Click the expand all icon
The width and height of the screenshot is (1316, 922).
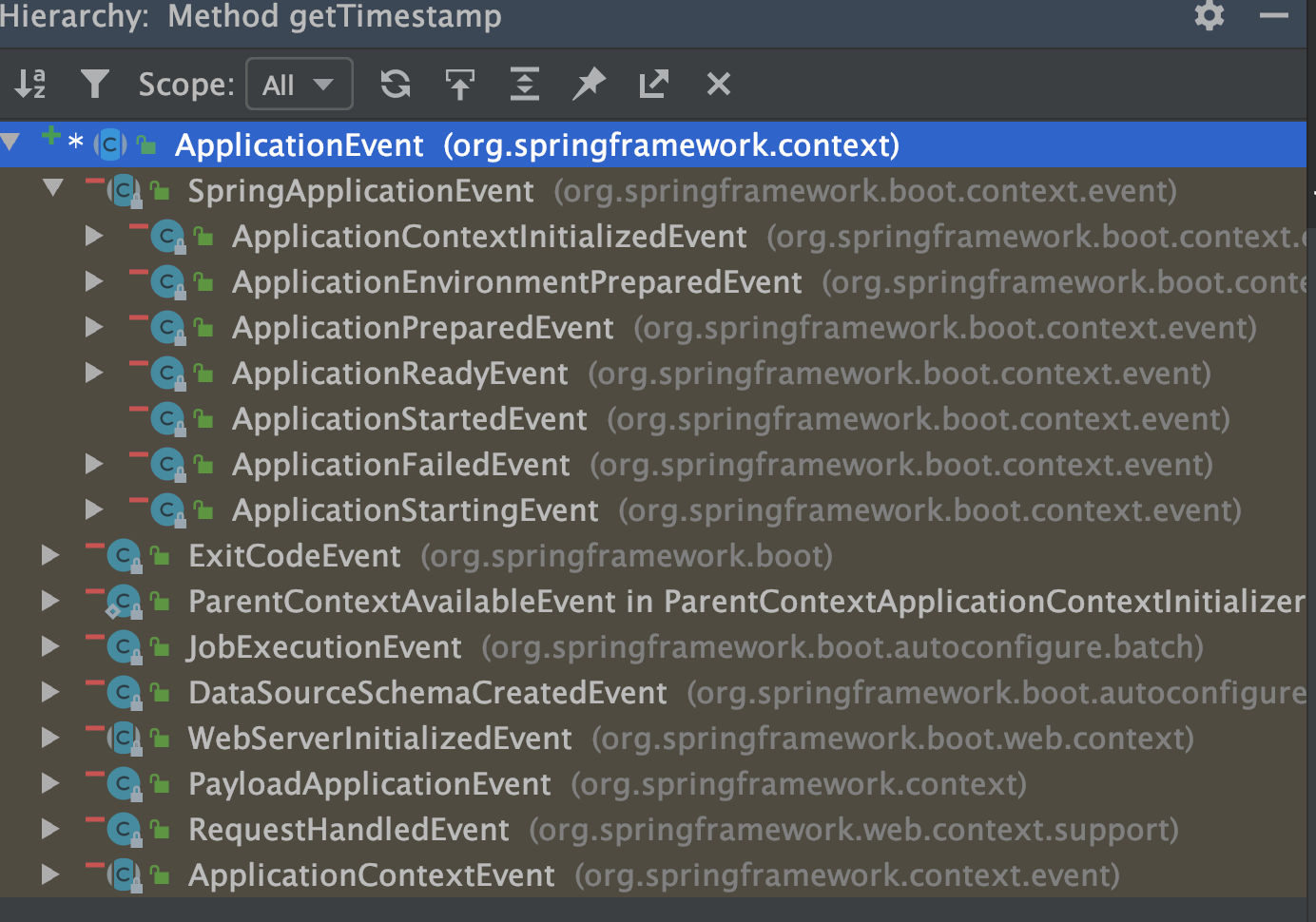click(525, 84)
